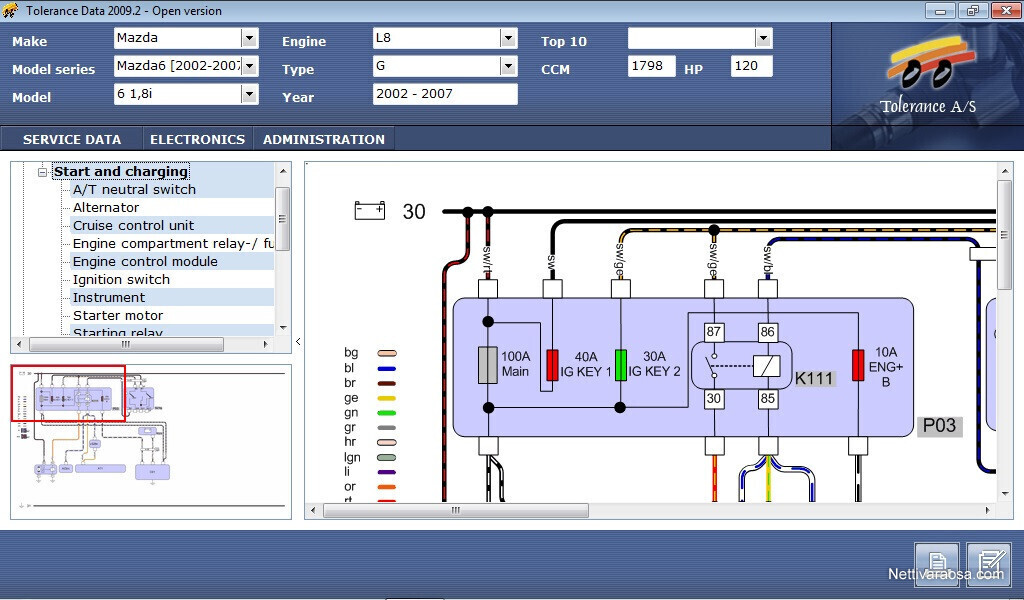Viewport: 1024px width, 600px height.
Task: Click the green 30A IG KEY 2 fuse
Action: (x=620, y=365)
